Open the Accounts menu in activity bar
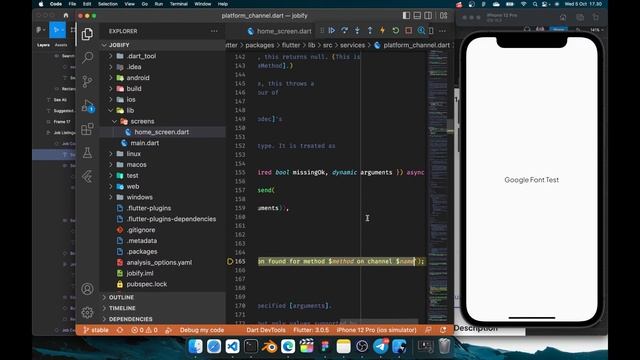Screen dimensions: 640x360 (x=87, y=289)
